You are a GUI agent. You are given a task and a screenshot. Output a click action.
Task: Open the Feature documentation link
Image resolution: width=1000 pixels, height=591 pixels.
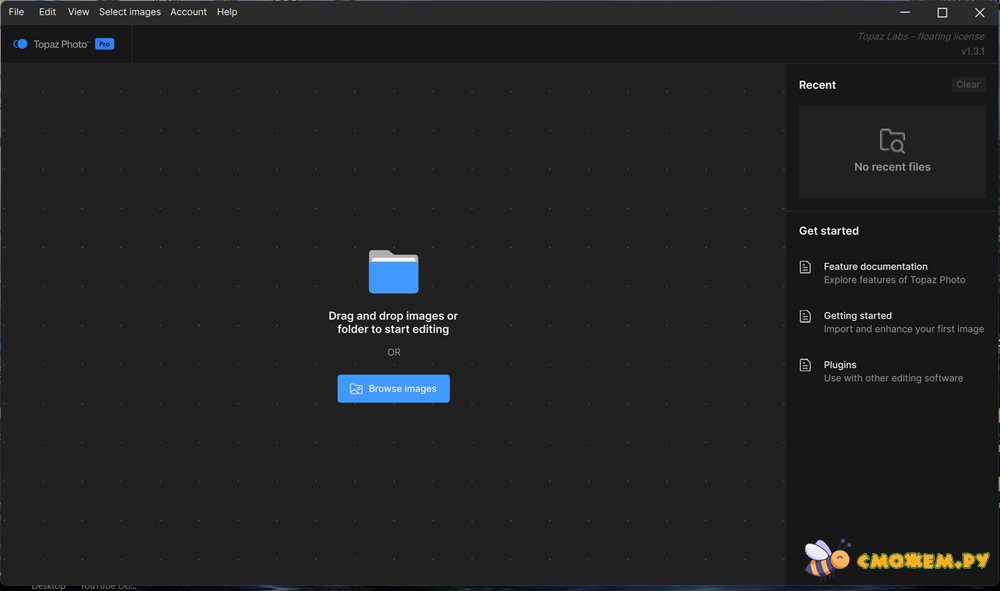click(875, 267)
